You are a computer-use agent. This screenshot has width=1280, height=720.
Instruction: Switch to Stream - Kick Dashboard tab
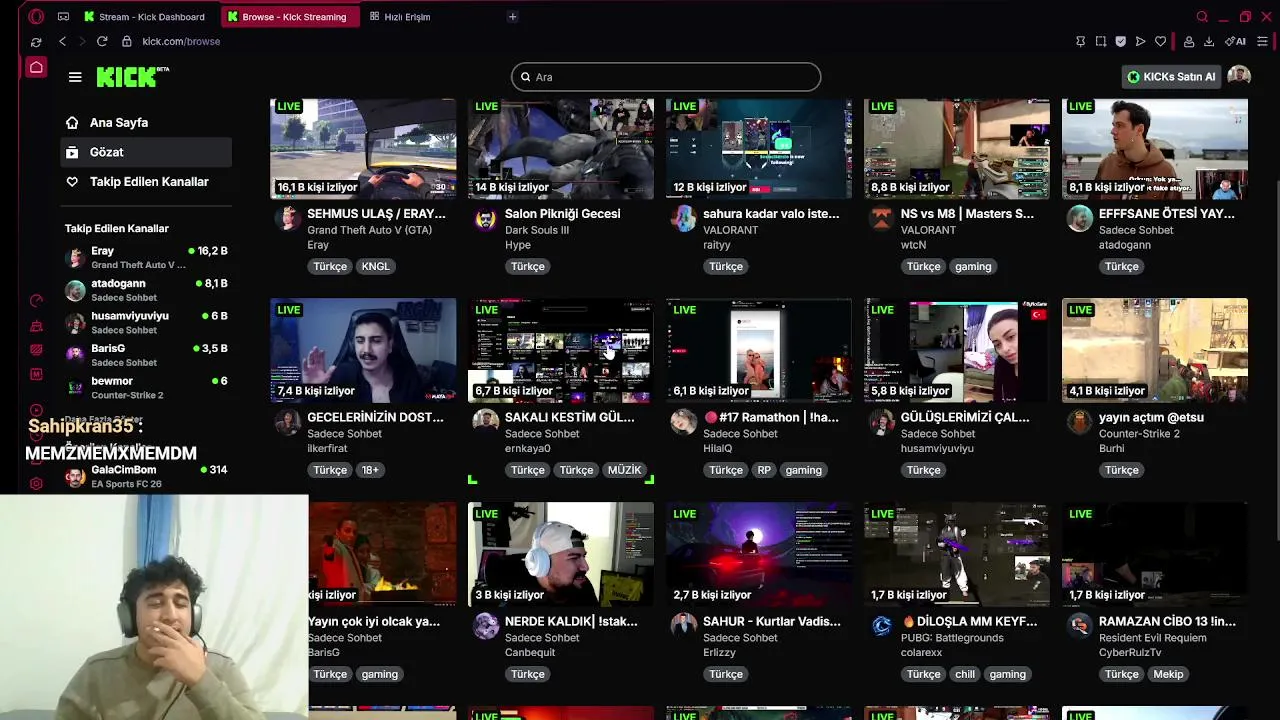coord(145,16)
